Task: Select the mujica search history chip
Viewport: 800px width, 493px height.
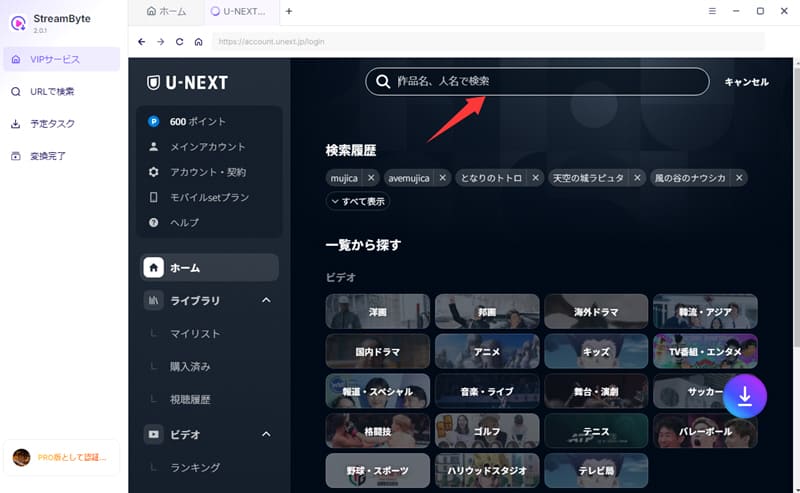Action: 344,178
